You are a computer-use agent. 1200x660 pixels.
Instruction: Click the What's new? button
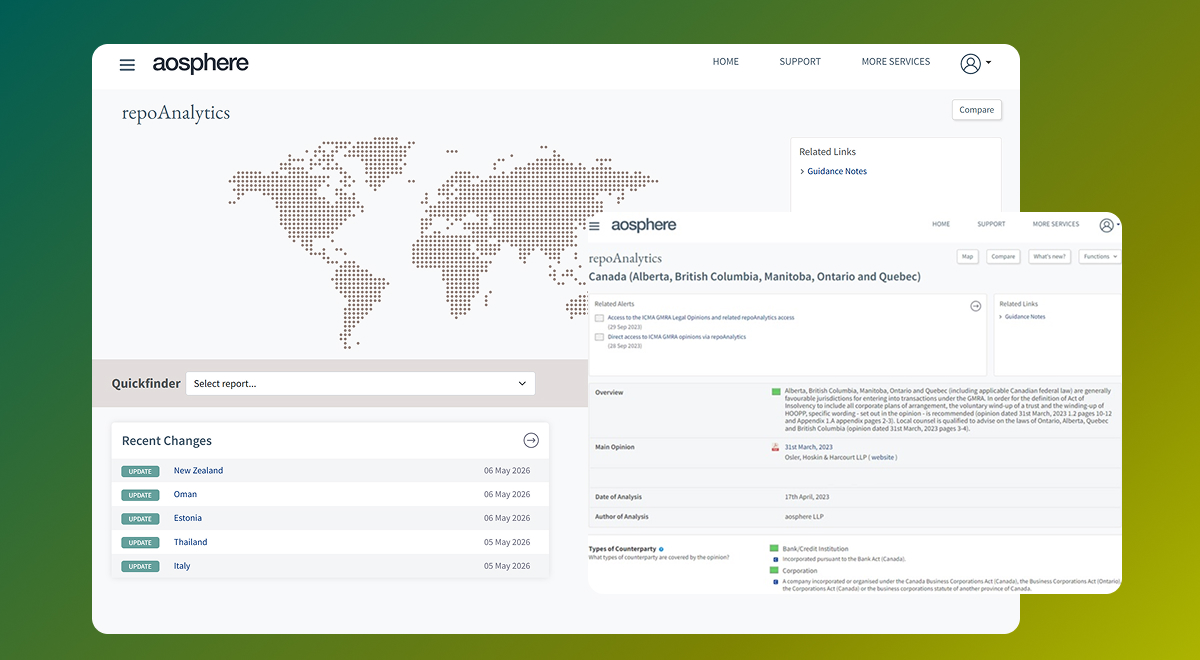tap(1049, 256)
